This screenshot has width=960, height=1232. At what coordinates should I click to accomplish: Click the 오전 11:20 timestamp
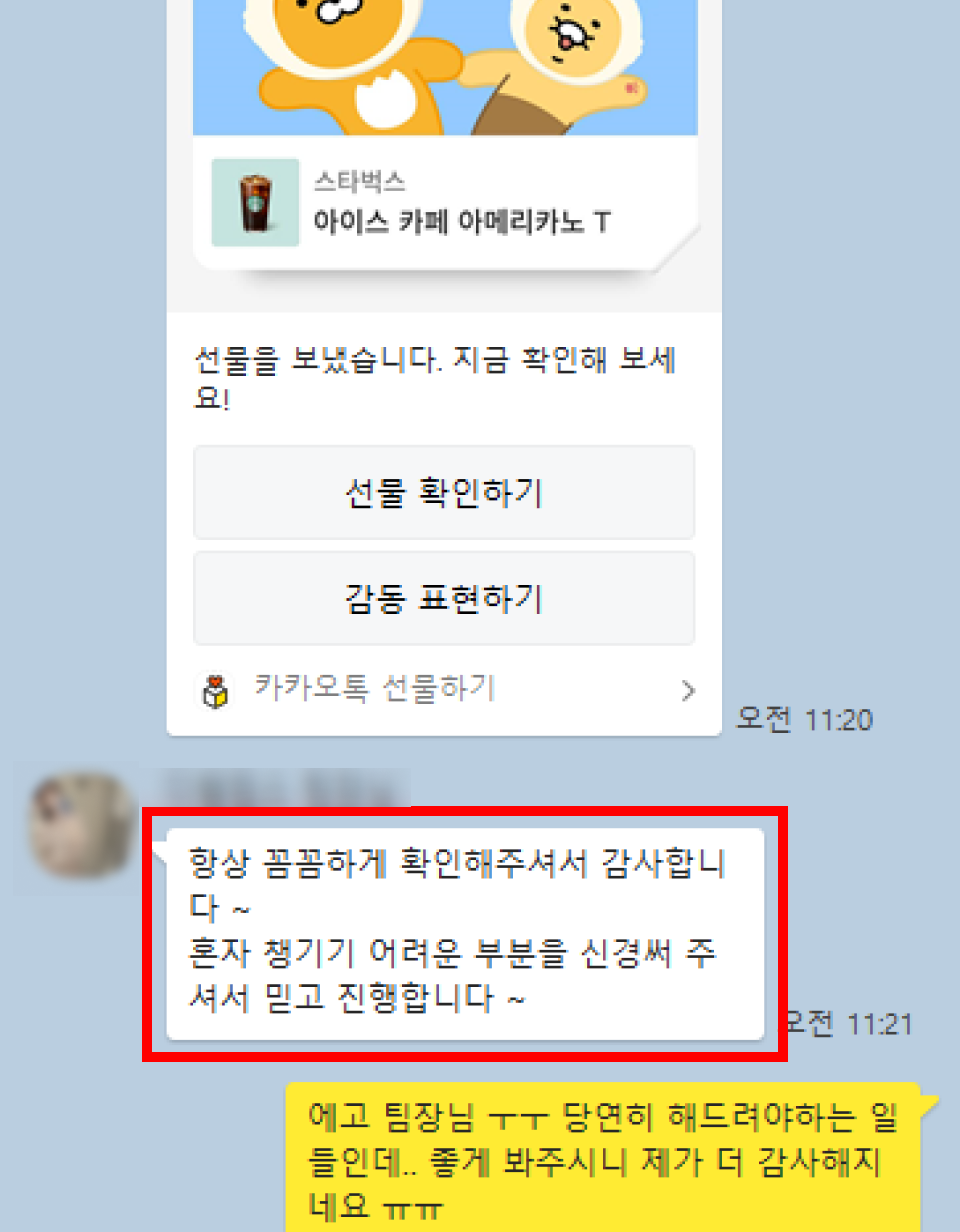coord(804,719)
